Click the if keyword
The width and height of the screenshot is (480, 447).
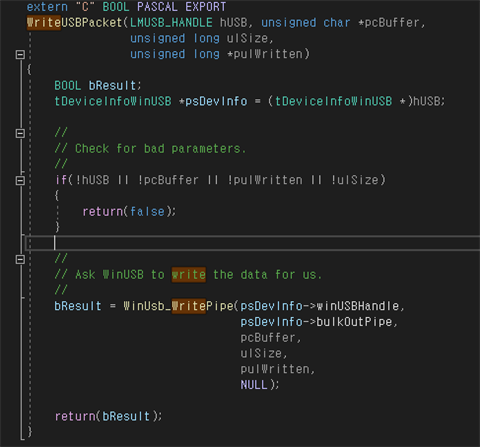pos(61,180)
